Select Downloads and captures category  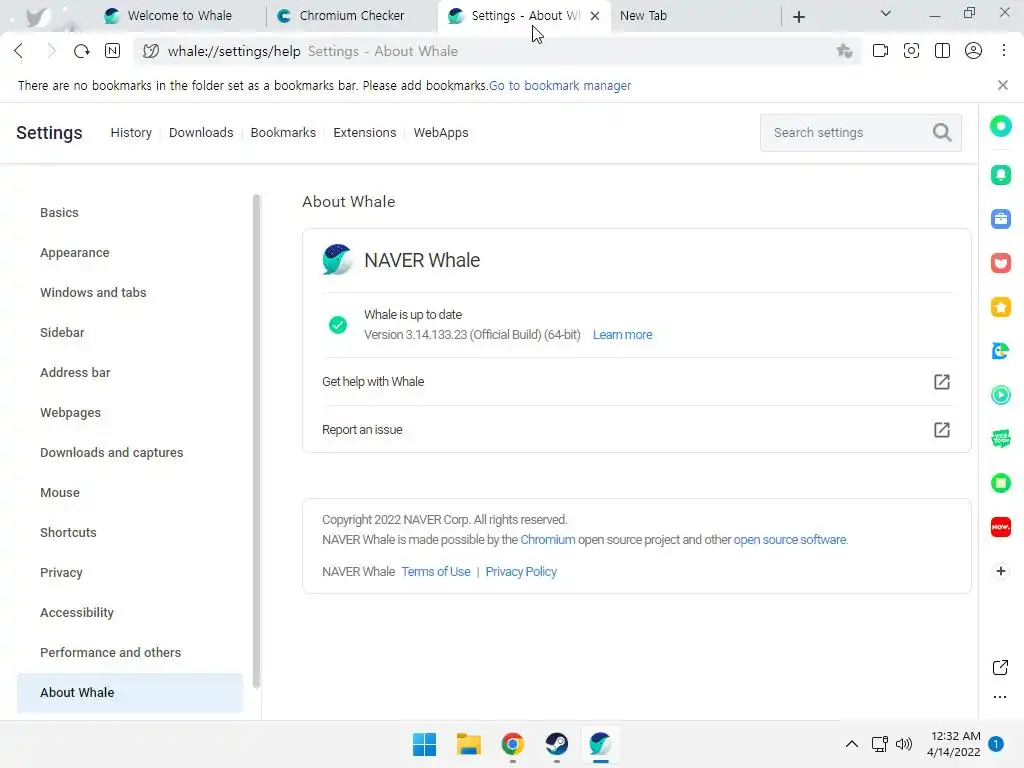point(130,453)
